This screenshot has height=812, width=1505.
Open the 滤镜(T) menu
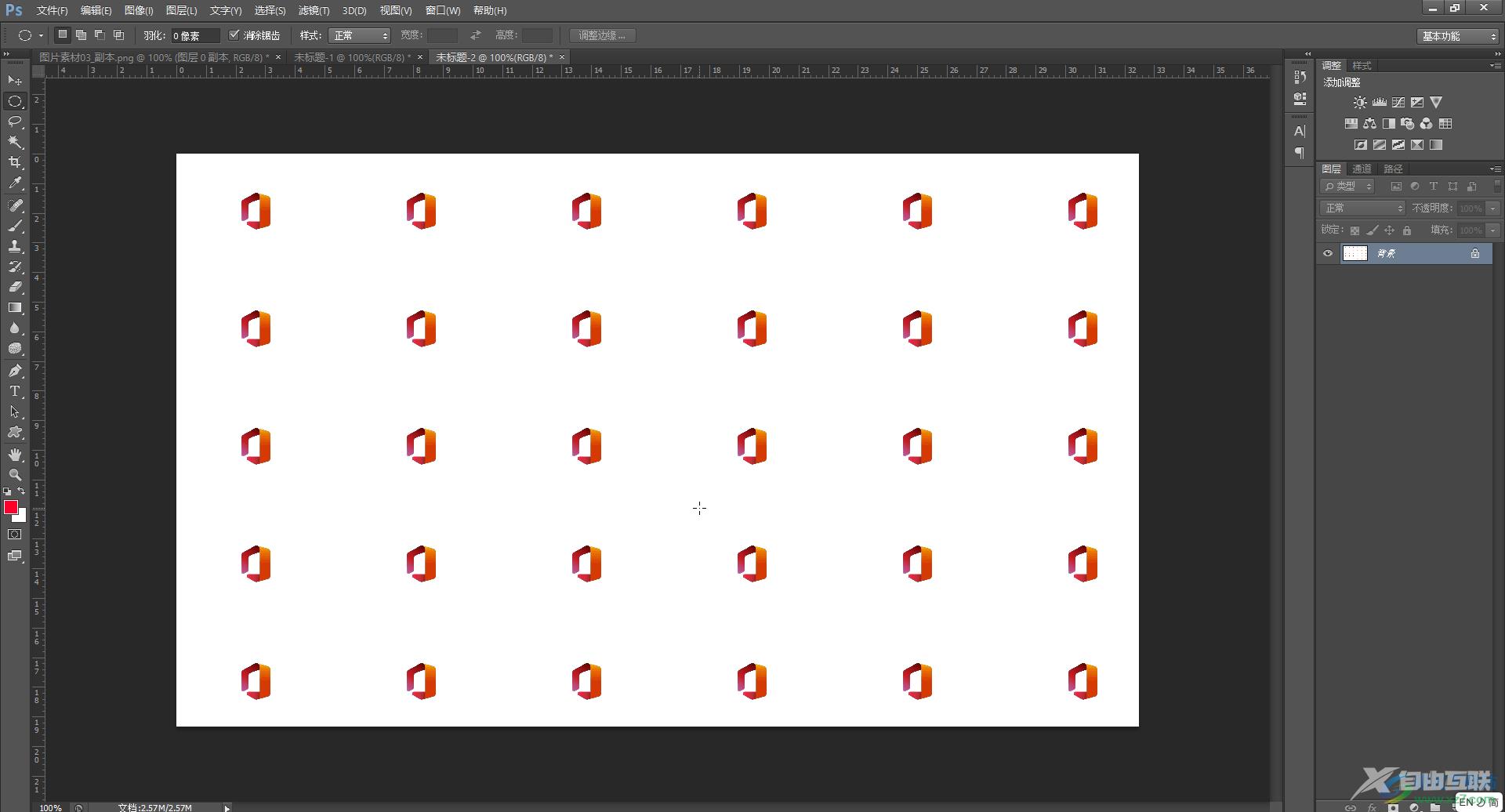(x=314, y=10)
